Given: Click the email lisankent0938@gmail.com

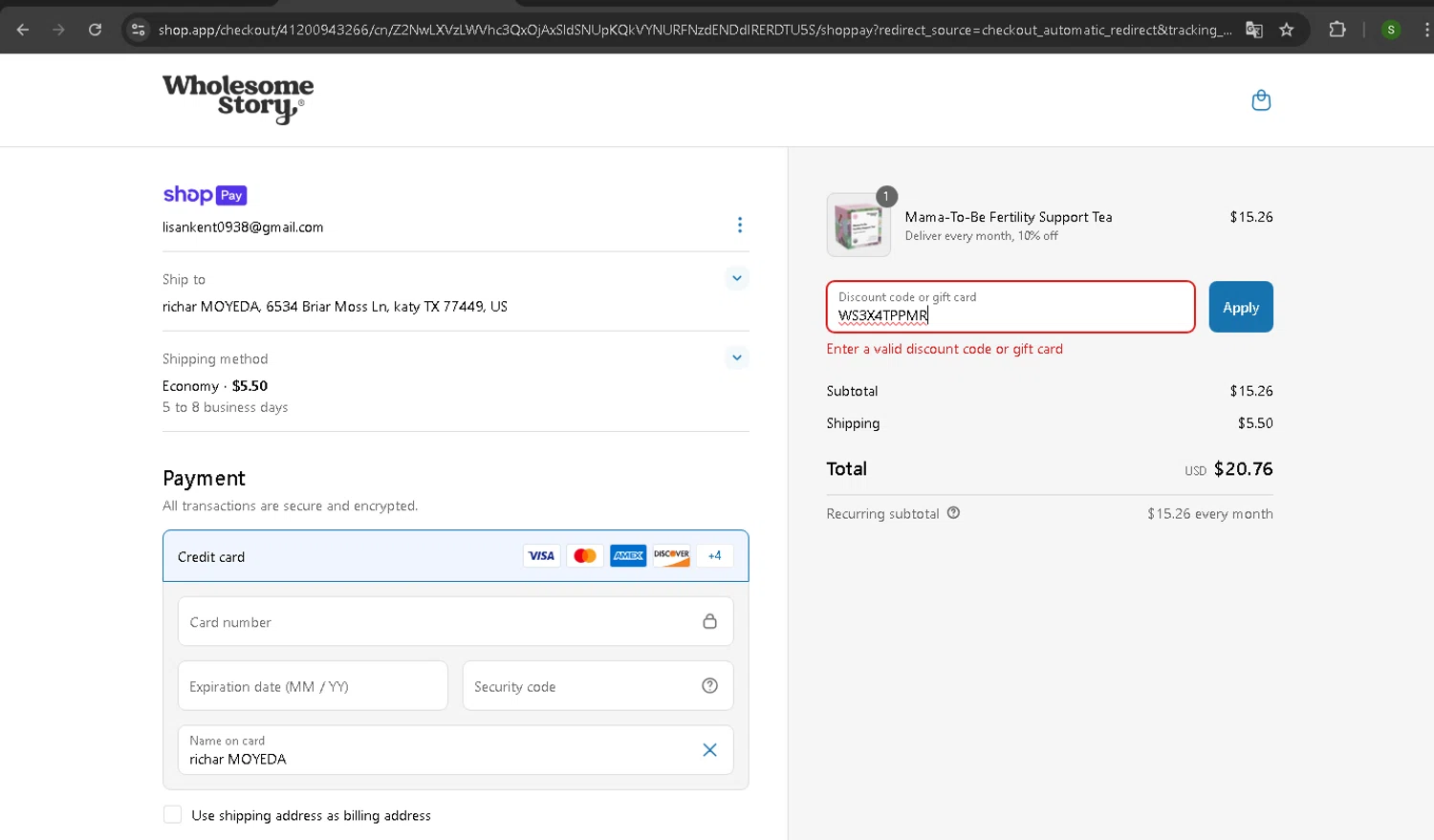Looking at the screenshot, I should click(x=243, y=227).
